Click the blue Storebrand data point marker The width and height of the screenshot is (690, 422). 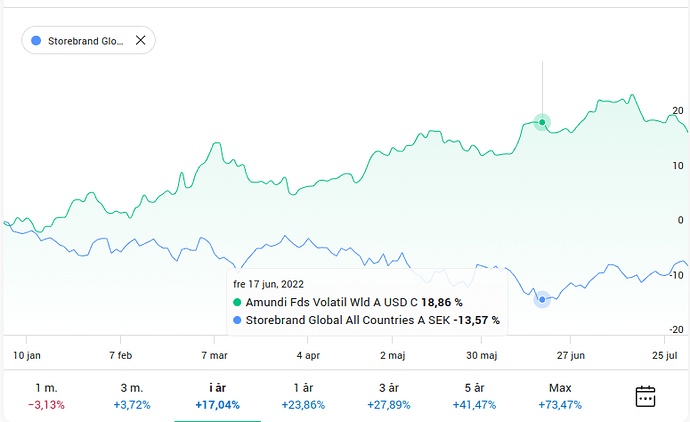(542, 299)
